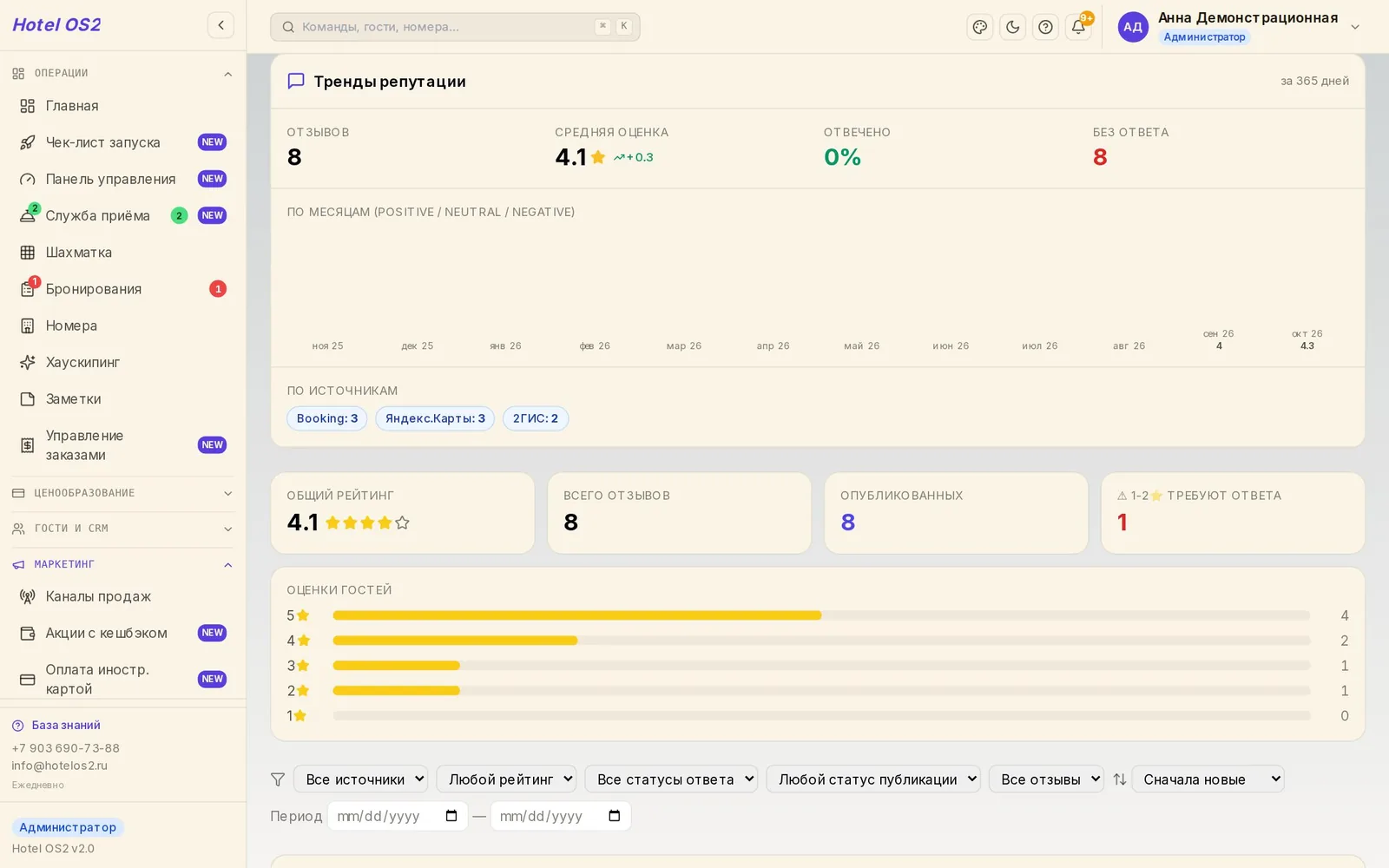
Task: Focus the command search field
Action: pyautogui.click(x=455, y=27)
